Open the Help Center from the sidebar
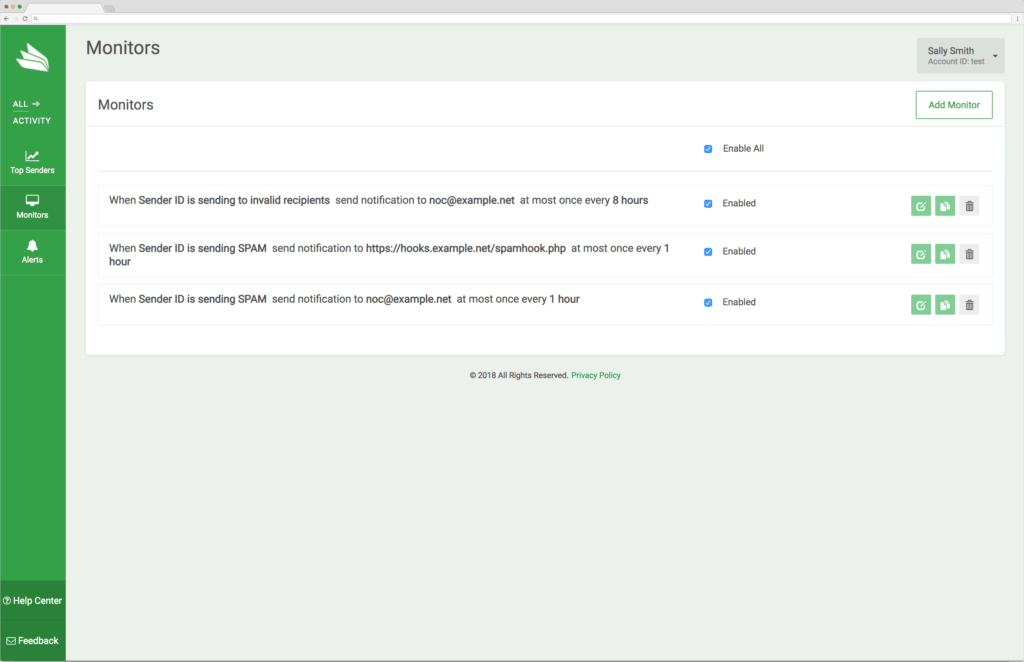 (x=32, y=600)
